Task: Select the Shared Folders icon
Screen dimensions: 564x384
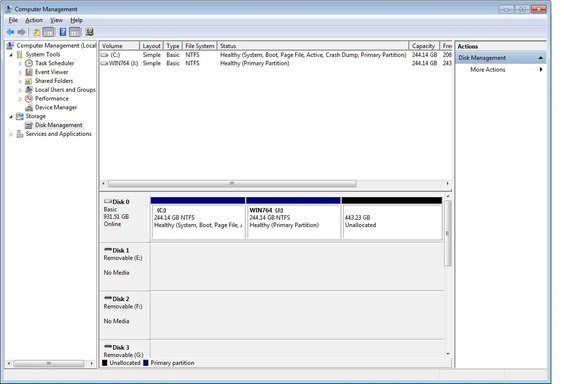Action: click(x=29, y=81)
